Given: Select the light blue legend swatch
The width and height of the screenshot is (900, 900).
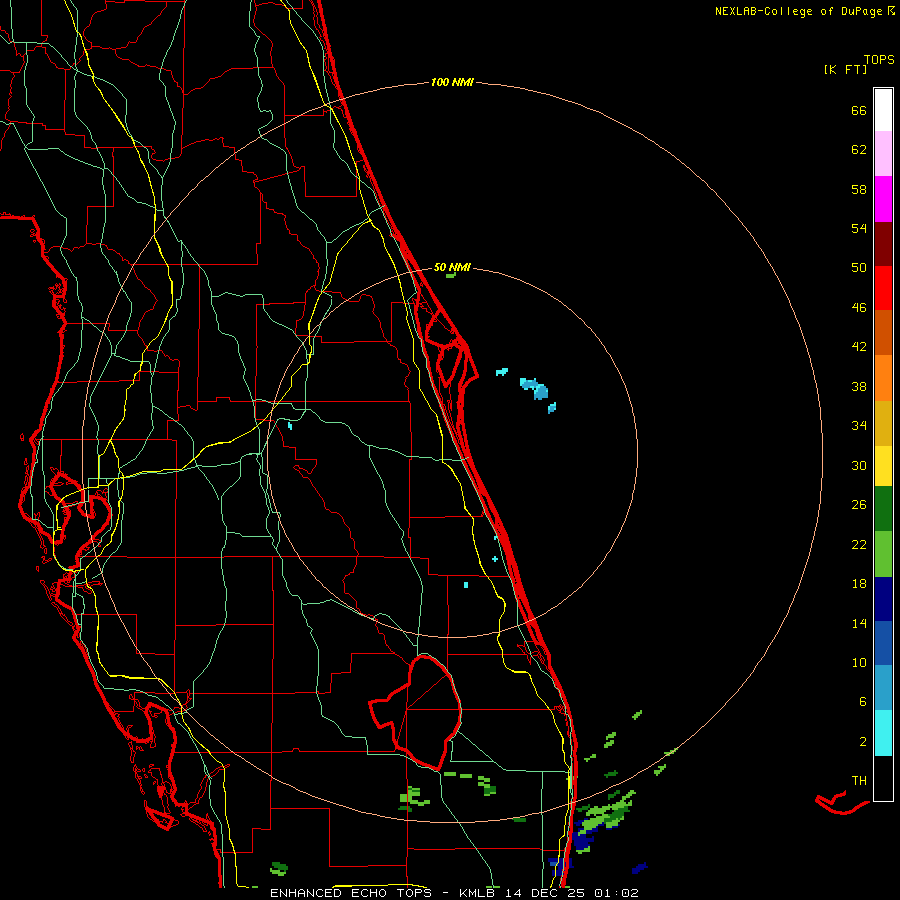Looking at the screenshot, I should coord(883,688).
